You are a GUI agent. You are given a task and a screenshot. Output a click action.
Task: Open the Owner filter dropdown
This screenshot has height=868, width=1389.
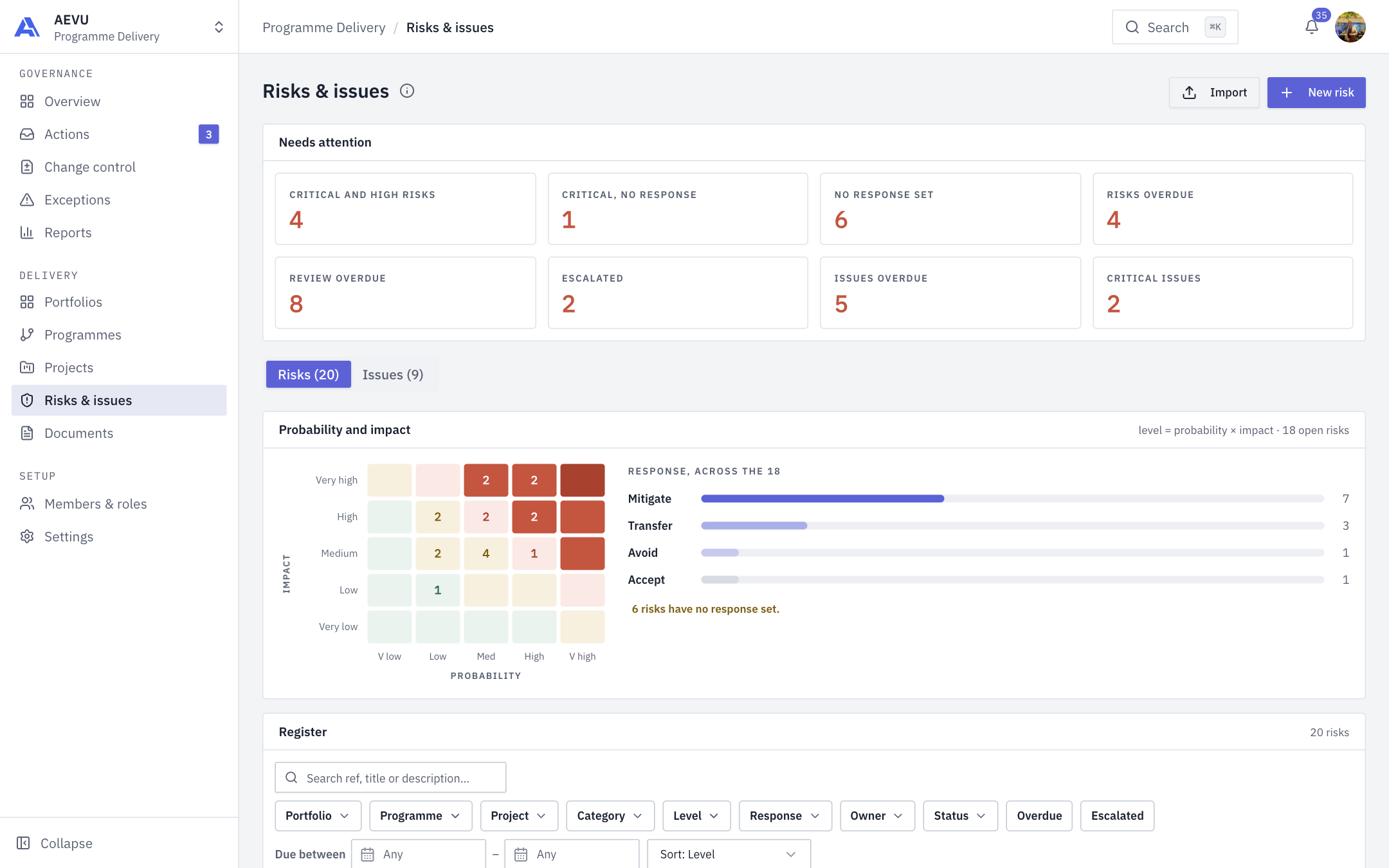point(877,816)
